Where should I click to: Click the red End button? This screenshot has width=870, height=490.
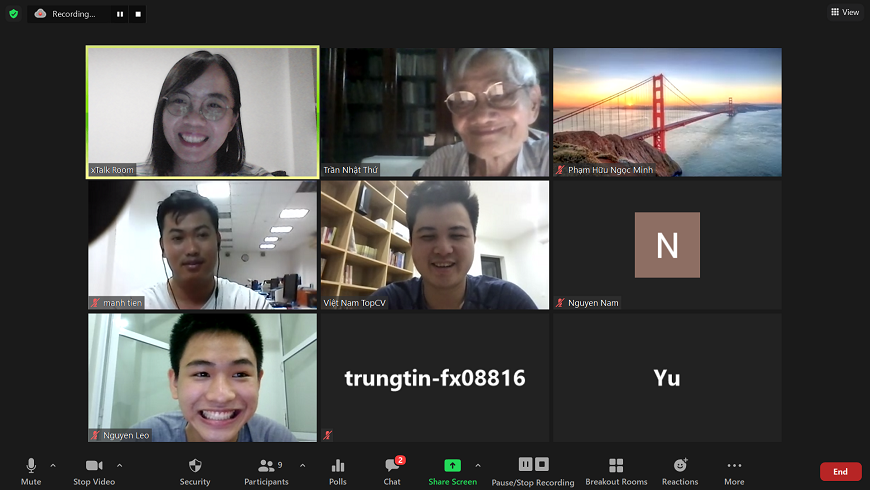[840, 471]
